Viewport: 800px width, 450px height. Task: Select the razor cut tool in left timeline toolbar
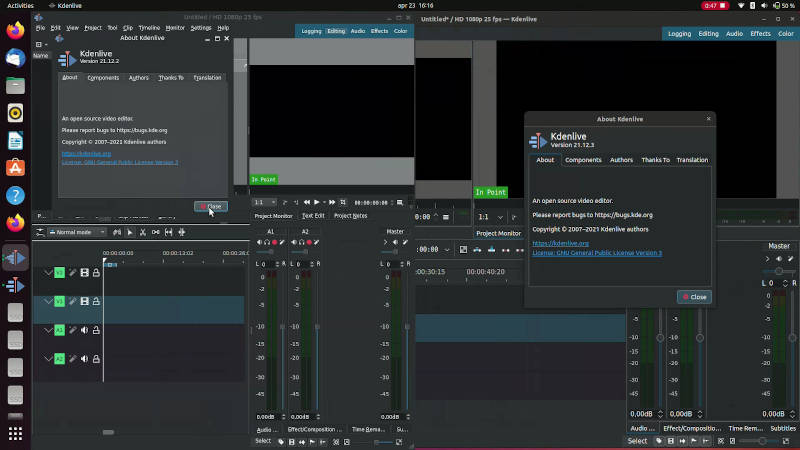[143, 232]
